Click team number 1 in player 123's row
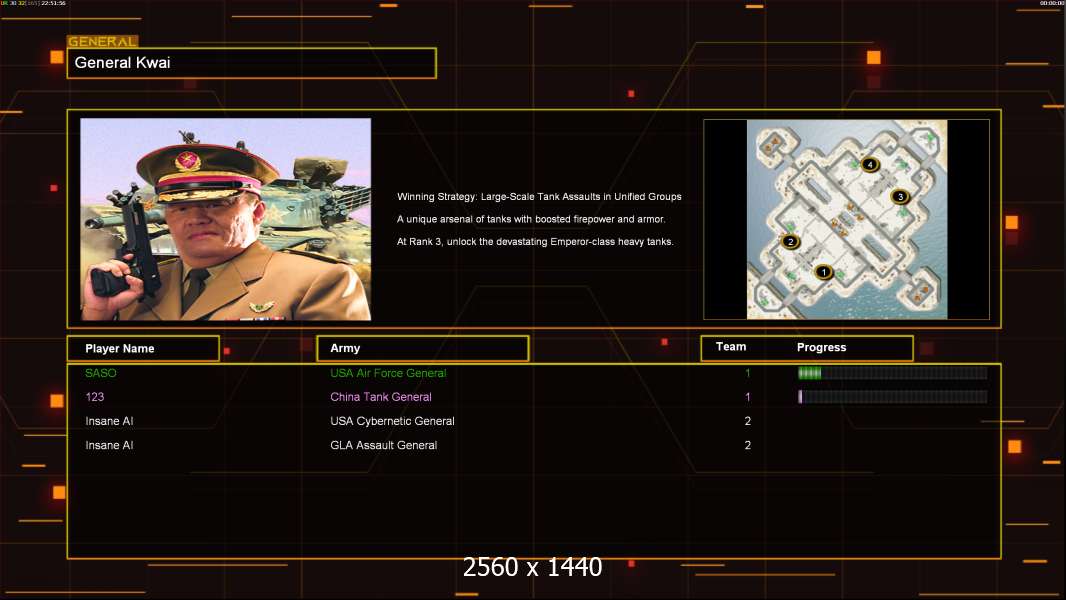Screen dimensions: 1066x600 click(747, 397)
